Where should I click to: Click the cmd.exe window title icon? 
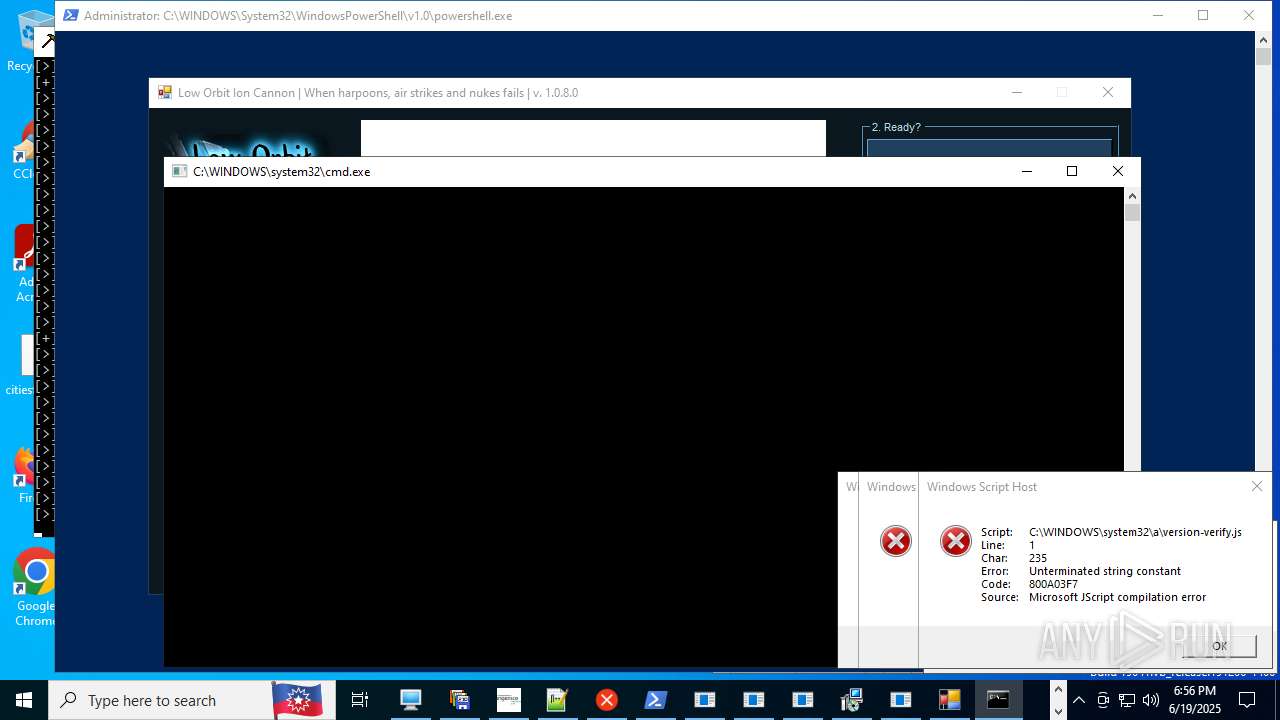tap(179, 171)
